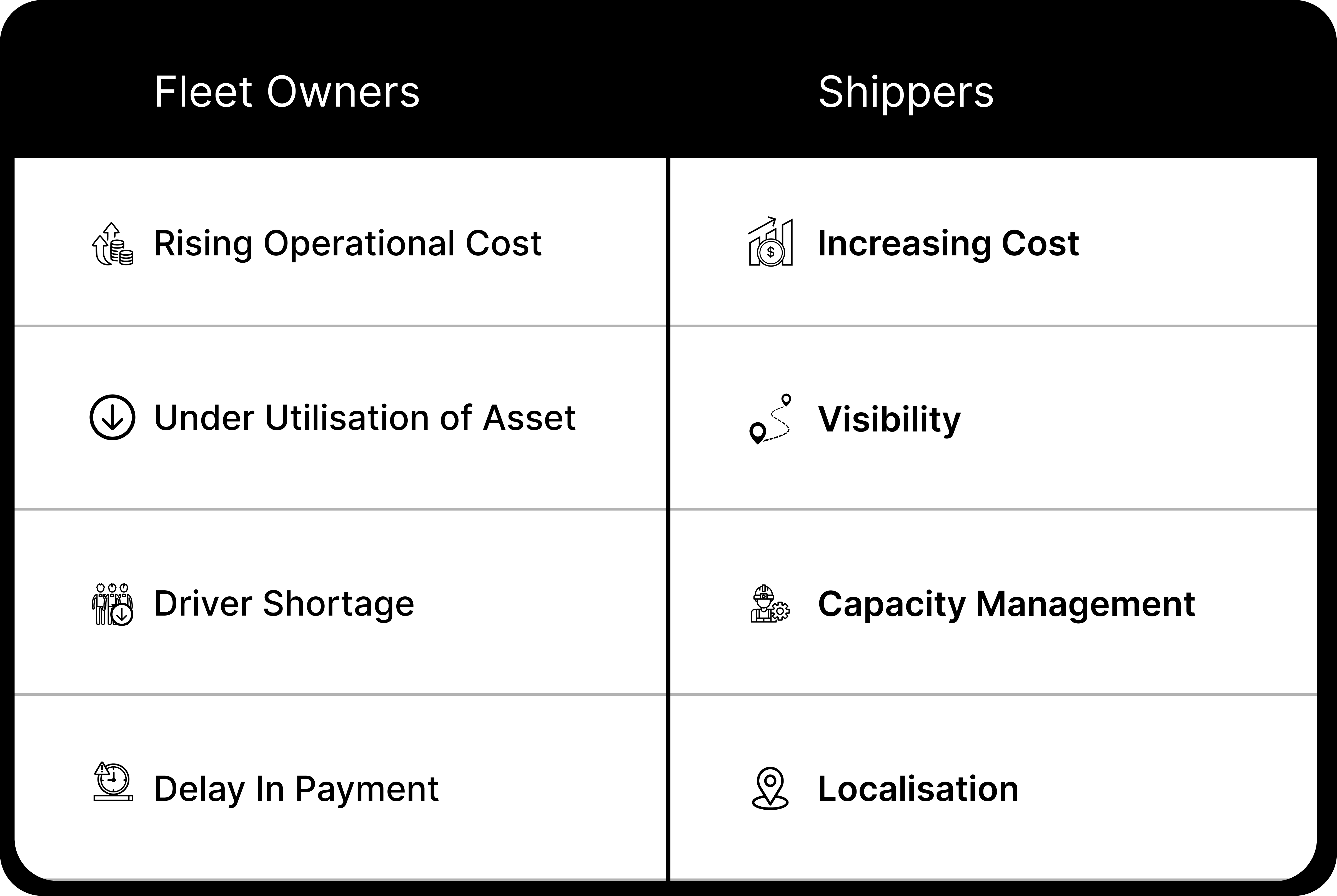The width and height of the screenshot is (1337, 896).
Task: Open the Shippers column header
Action: (906, 91)
